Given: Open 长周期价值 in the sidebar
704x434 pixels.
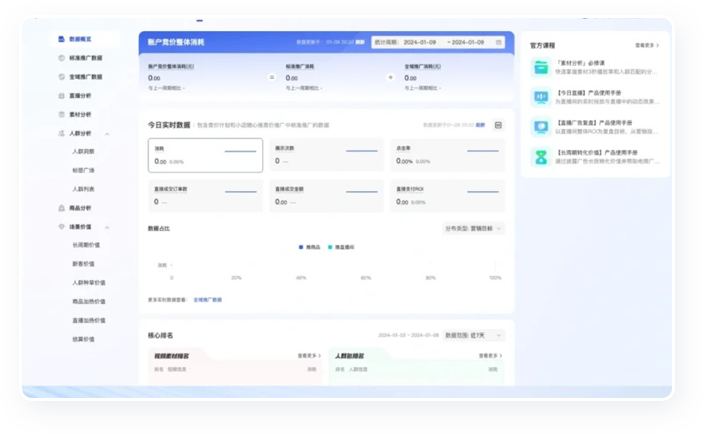Looking at the screenshot, I should (86, 245).
